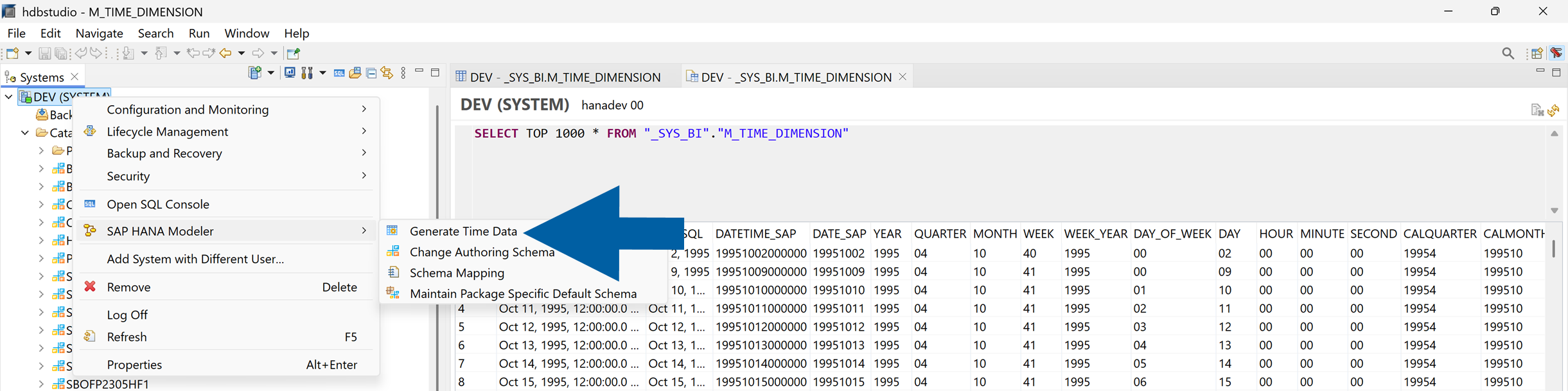
Task: Choose Open SQL Console menu item
Action: (x=226, y=204)
